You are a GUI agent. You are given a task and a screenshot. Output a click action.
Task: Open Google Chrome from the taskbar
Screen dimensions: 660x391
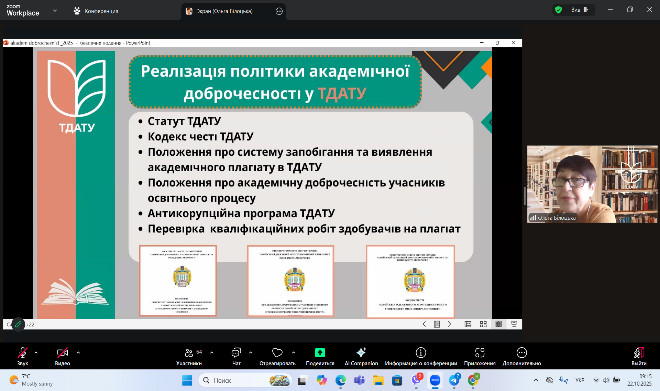pyautogui.click(x=473, y=380)
